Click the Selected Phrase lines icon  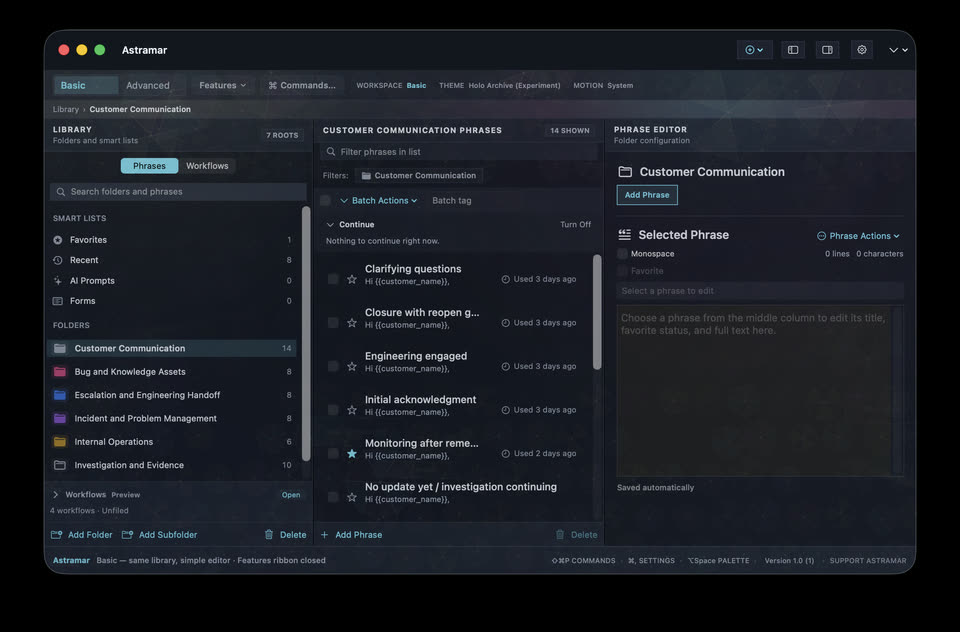click(x=624, y=235)
